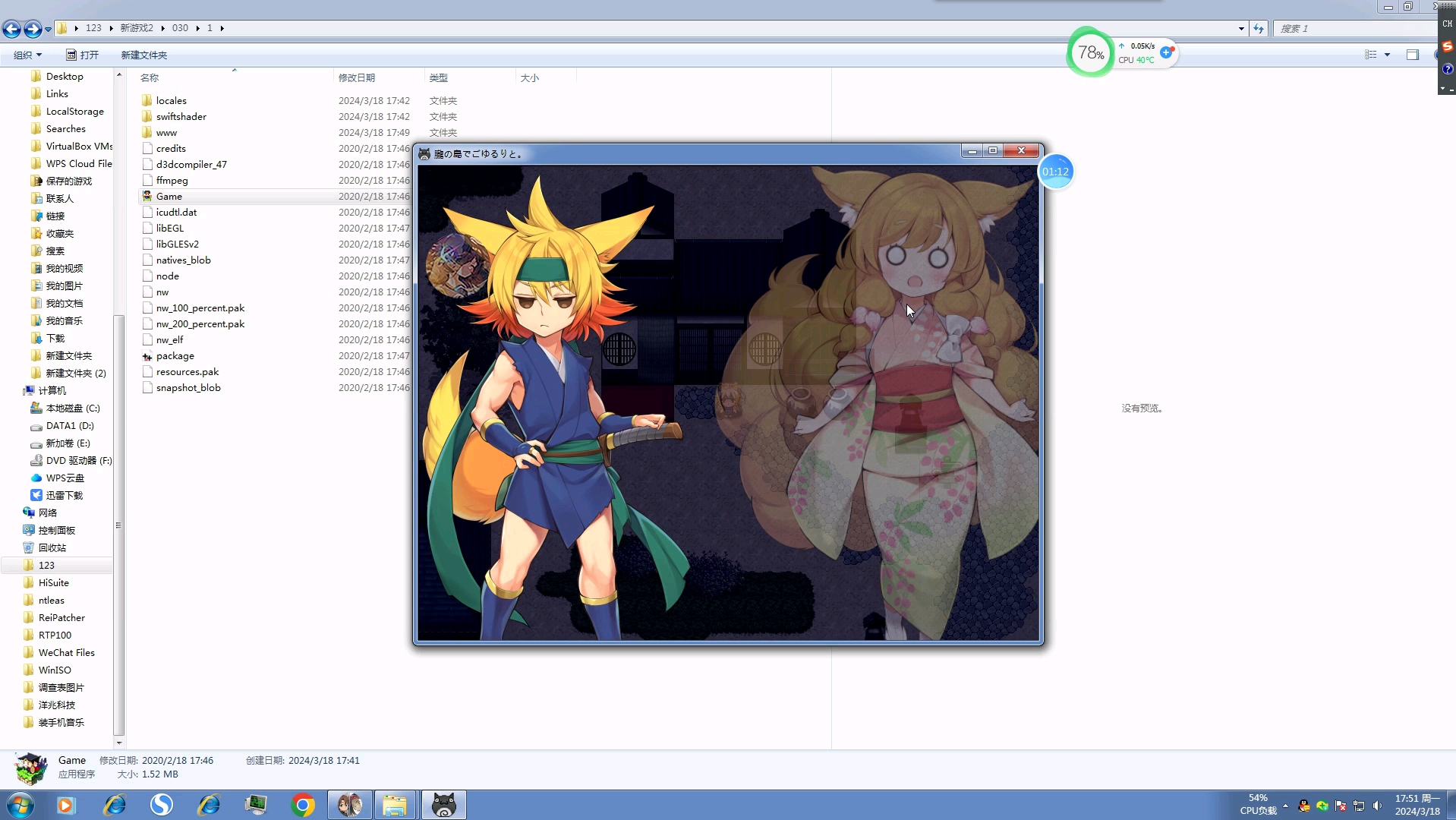
Task: Switch to the game's taskbar button
Action: click(x=443, y=805)
